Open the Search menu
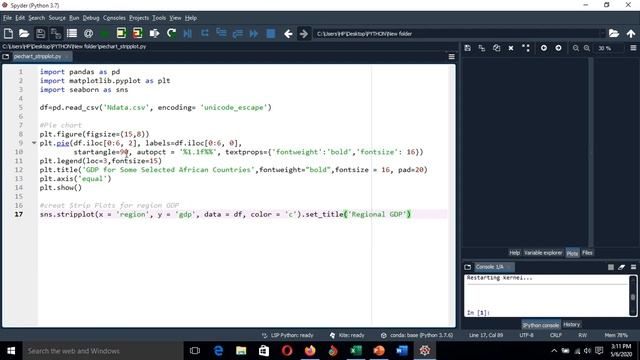 coord(37,18)
